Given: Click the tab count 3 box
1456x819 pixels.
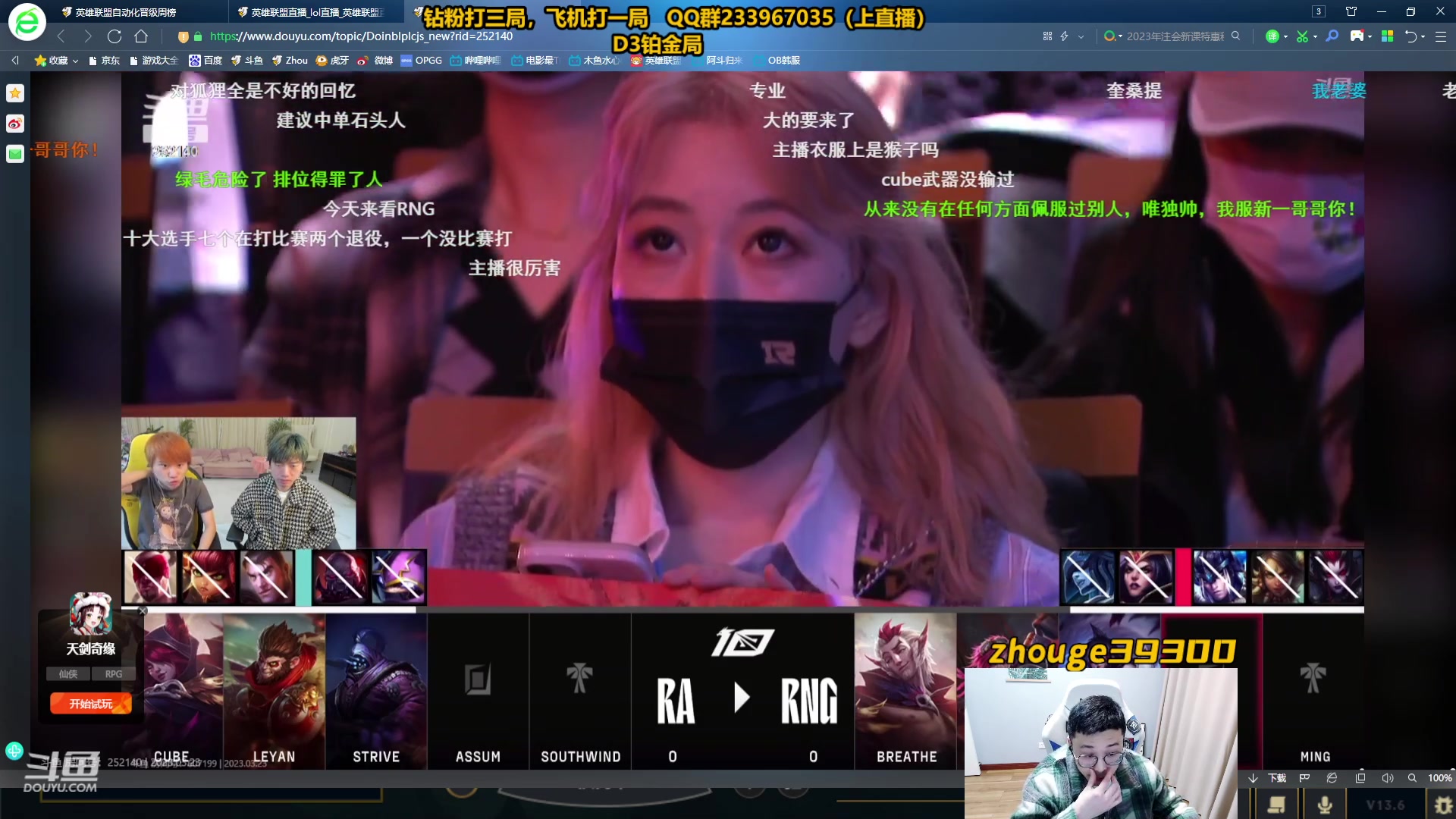Looking at the screenshot, I should pyautogui.click(x=1319, y=11).
